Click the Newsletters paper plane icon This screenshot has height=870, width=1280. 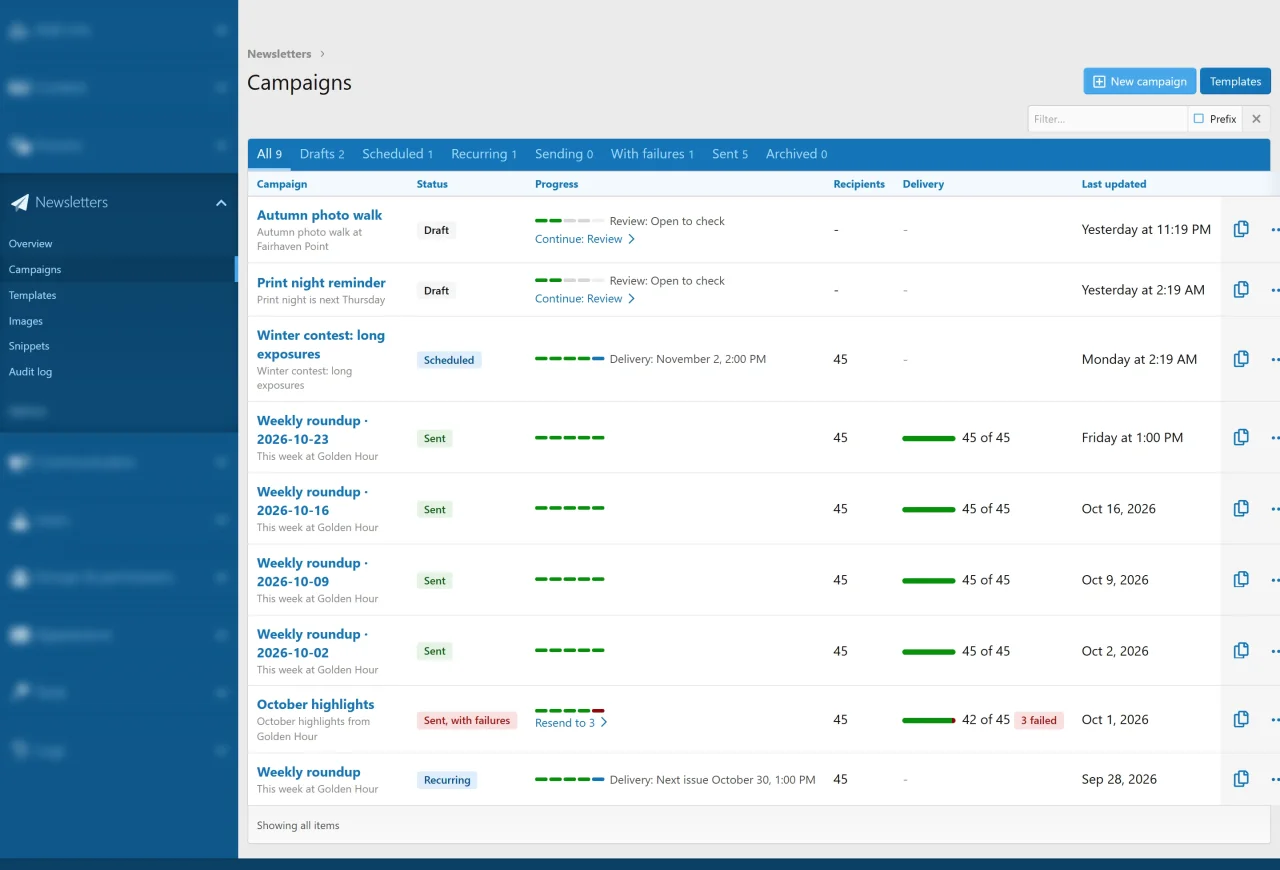tap(20, 202)
